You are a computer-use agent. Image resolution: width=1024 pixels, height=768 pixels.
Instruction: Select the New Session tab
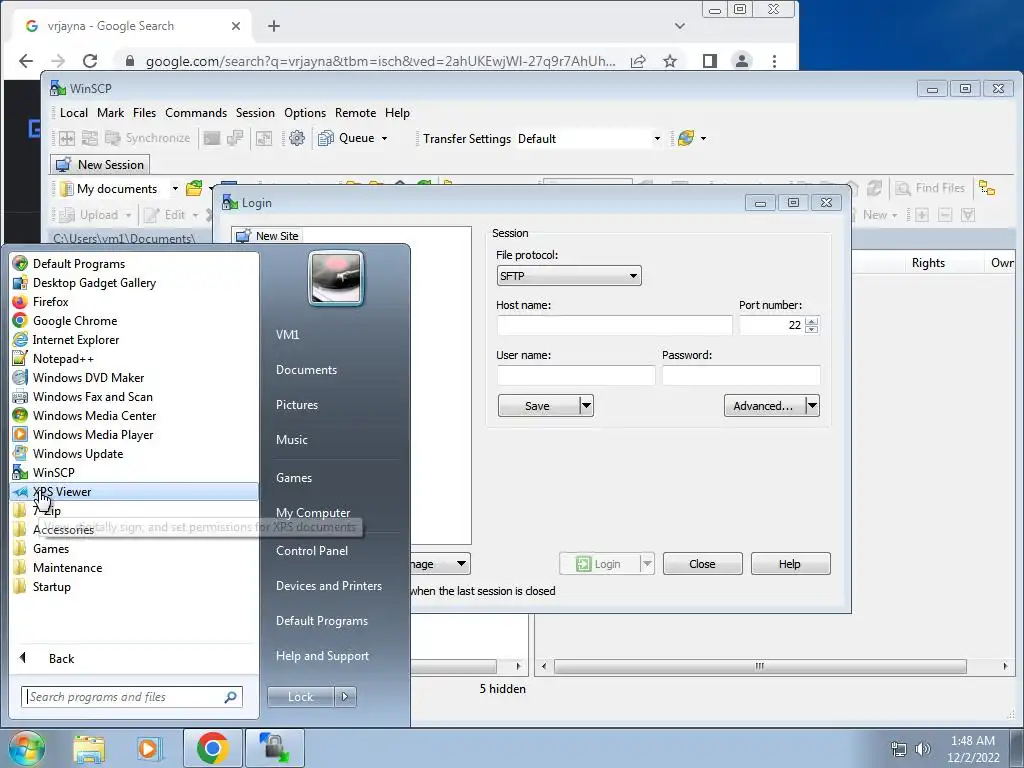click(x=100, y=165)
